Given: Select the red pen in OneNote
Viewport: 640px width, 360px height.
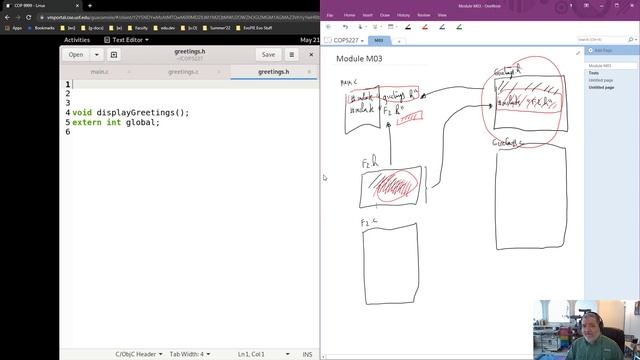Looking at the screenshot, I should point(425,27).
